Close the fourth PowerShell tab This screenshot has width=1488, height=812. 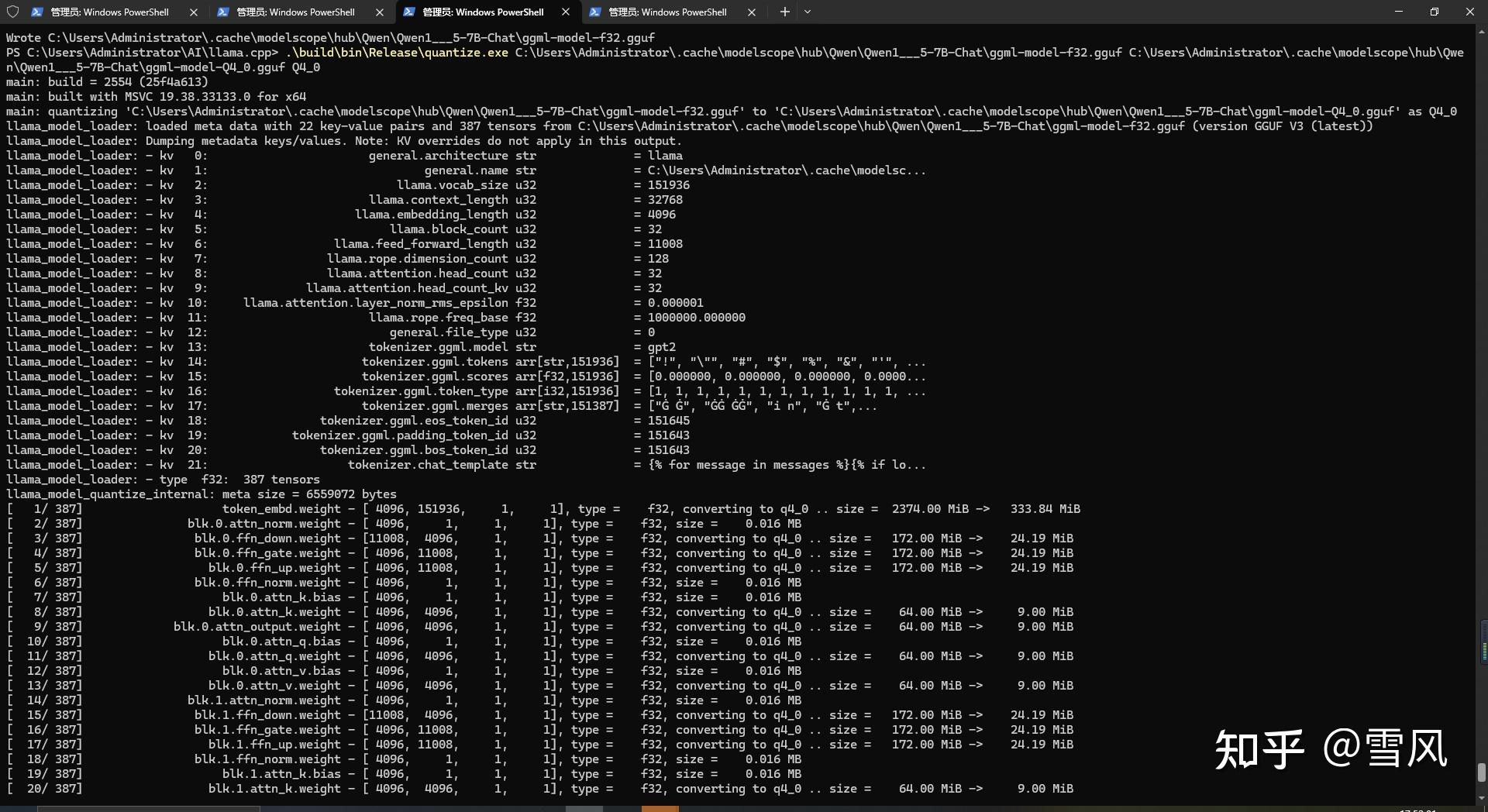(752, 12)
